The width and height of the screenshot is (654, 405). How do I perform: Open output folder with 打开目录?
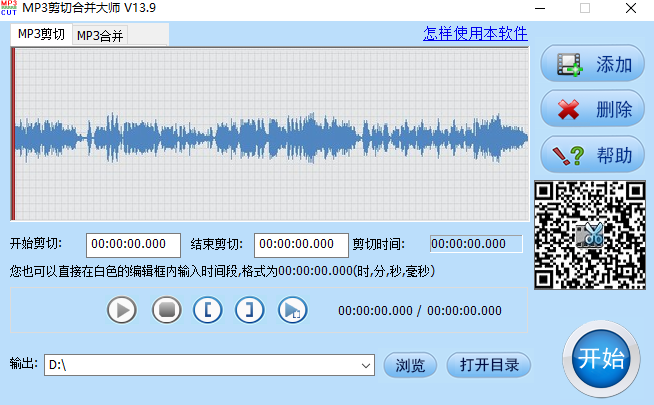tap(489, 365)
